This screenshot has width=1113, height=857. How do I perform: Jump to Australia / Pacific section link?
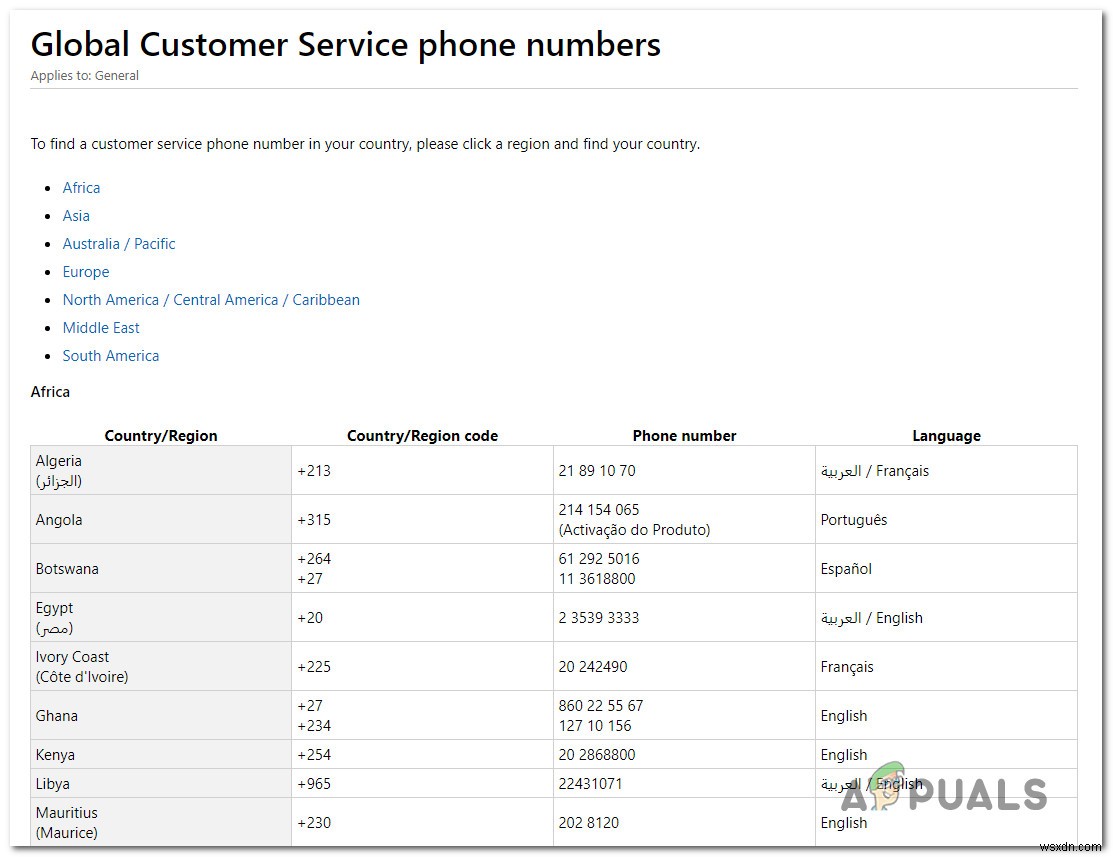pos(119,244)
